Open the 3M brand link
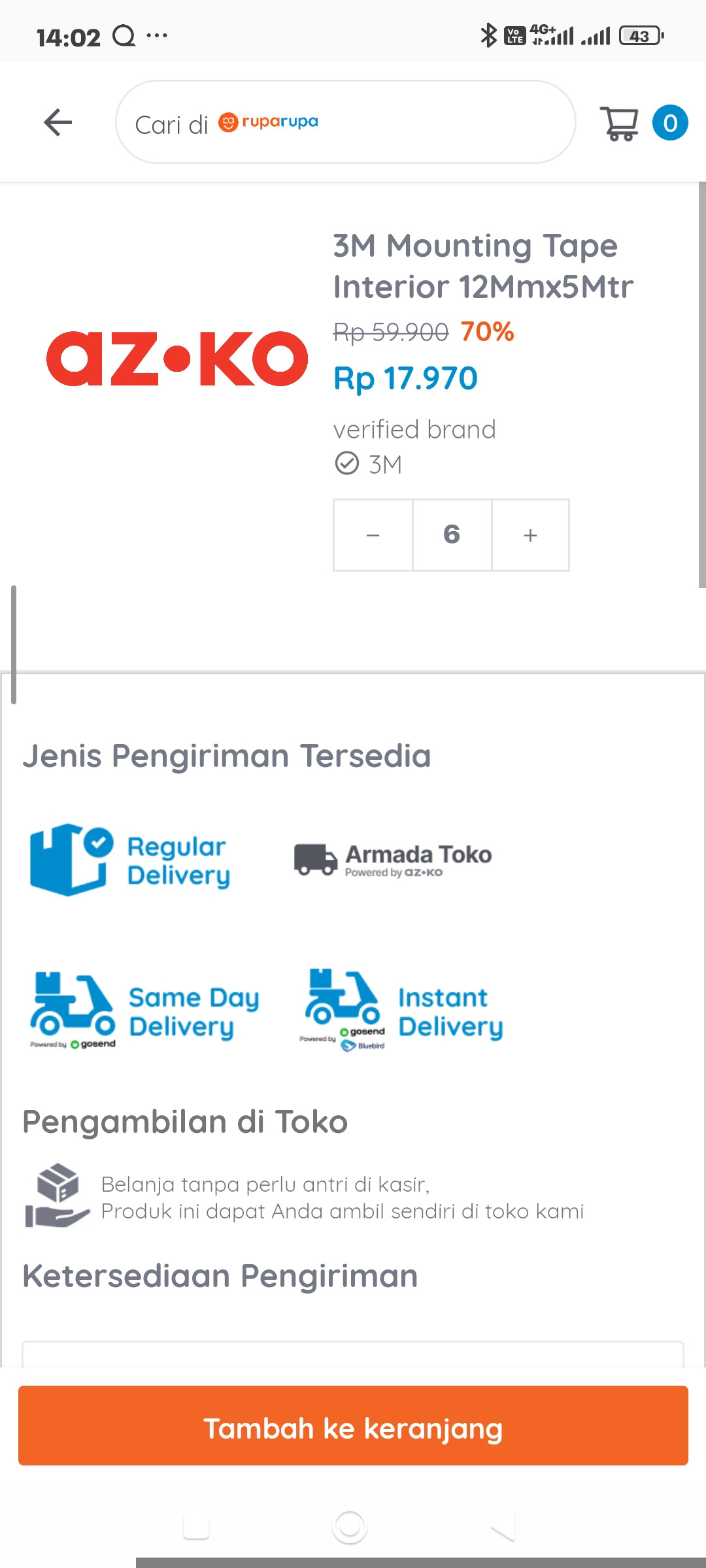 point(385,465)
